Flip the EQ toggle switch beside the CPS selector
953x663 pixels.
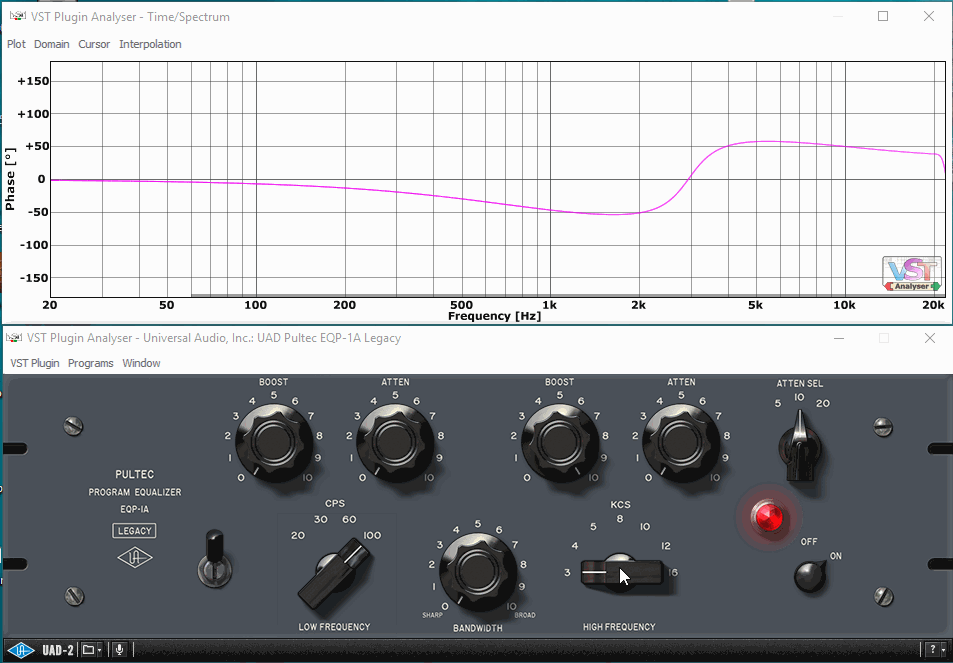[x=215, y=558]
